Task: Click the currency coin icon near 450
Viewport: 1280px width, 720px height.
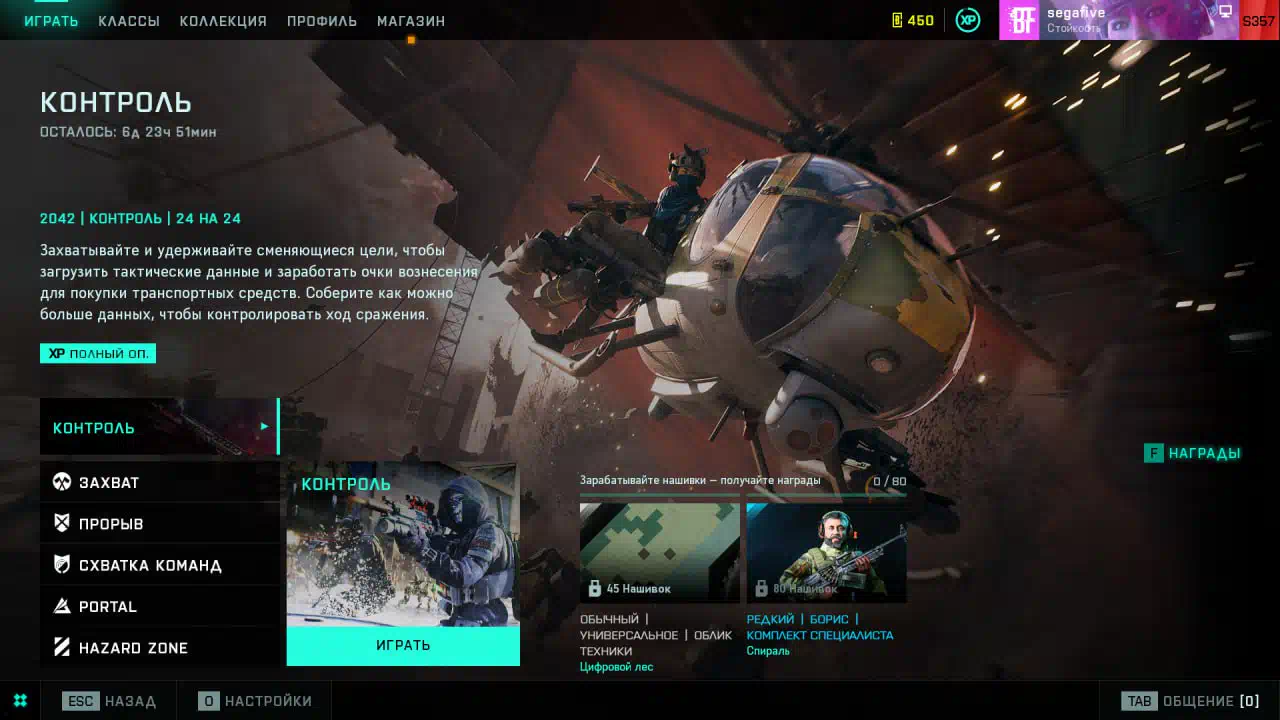Action: (897, 20)
